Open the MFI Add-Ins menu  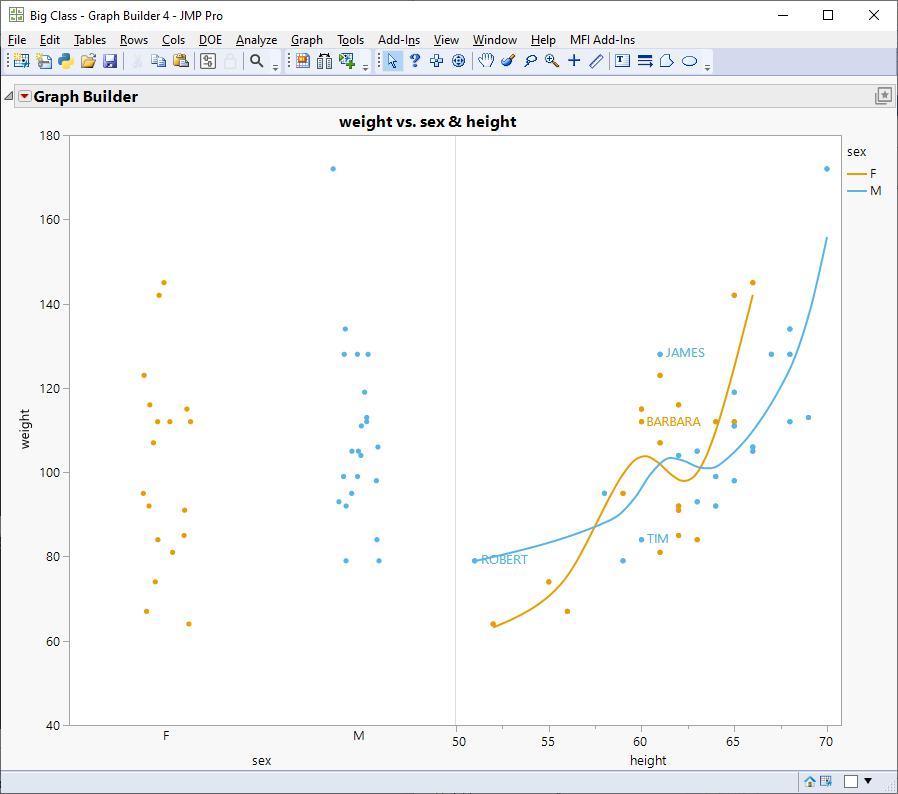pos(602,40)
